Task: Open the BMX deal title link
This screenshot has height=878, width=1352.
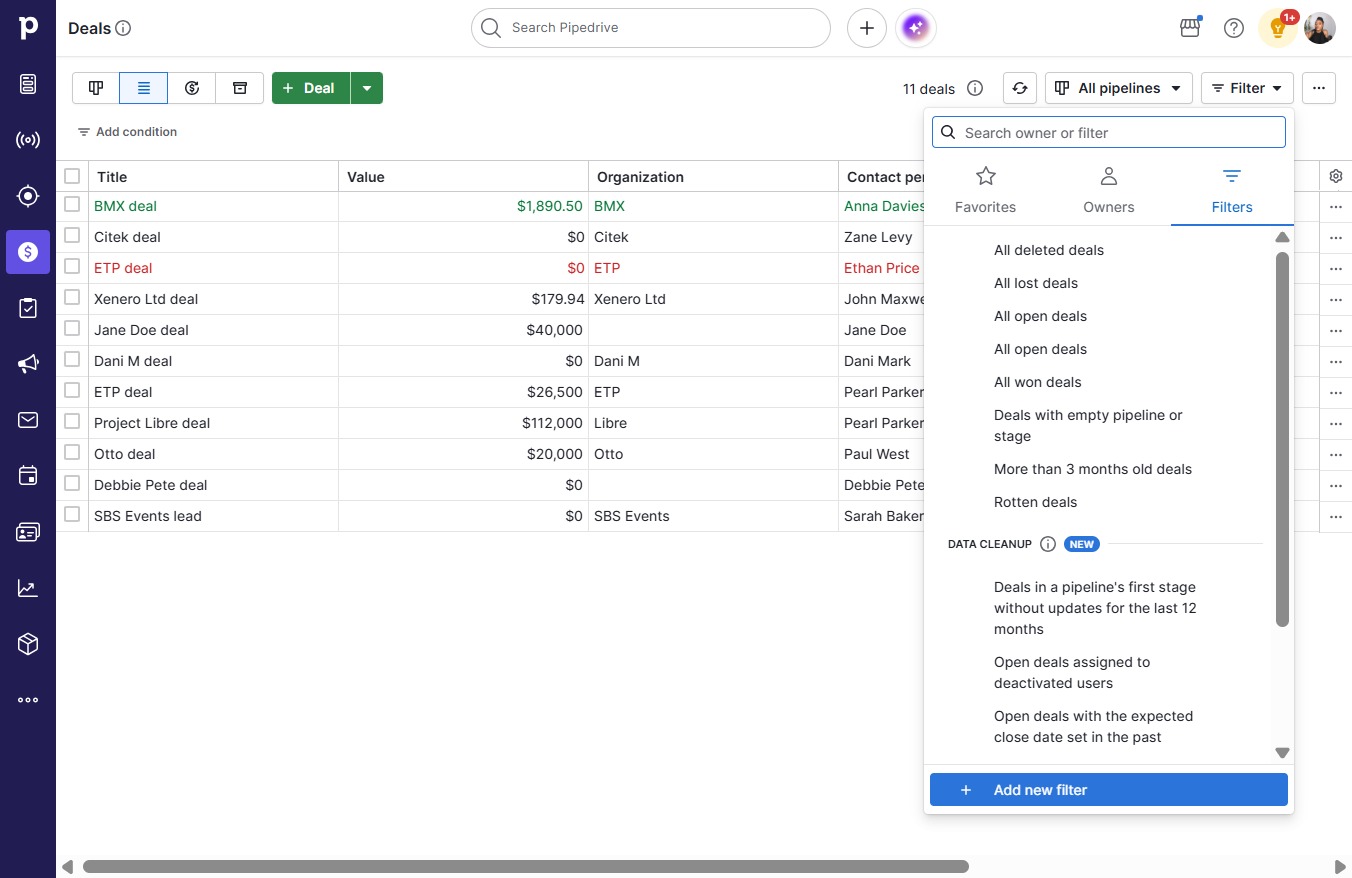Action: click(125, 206)
